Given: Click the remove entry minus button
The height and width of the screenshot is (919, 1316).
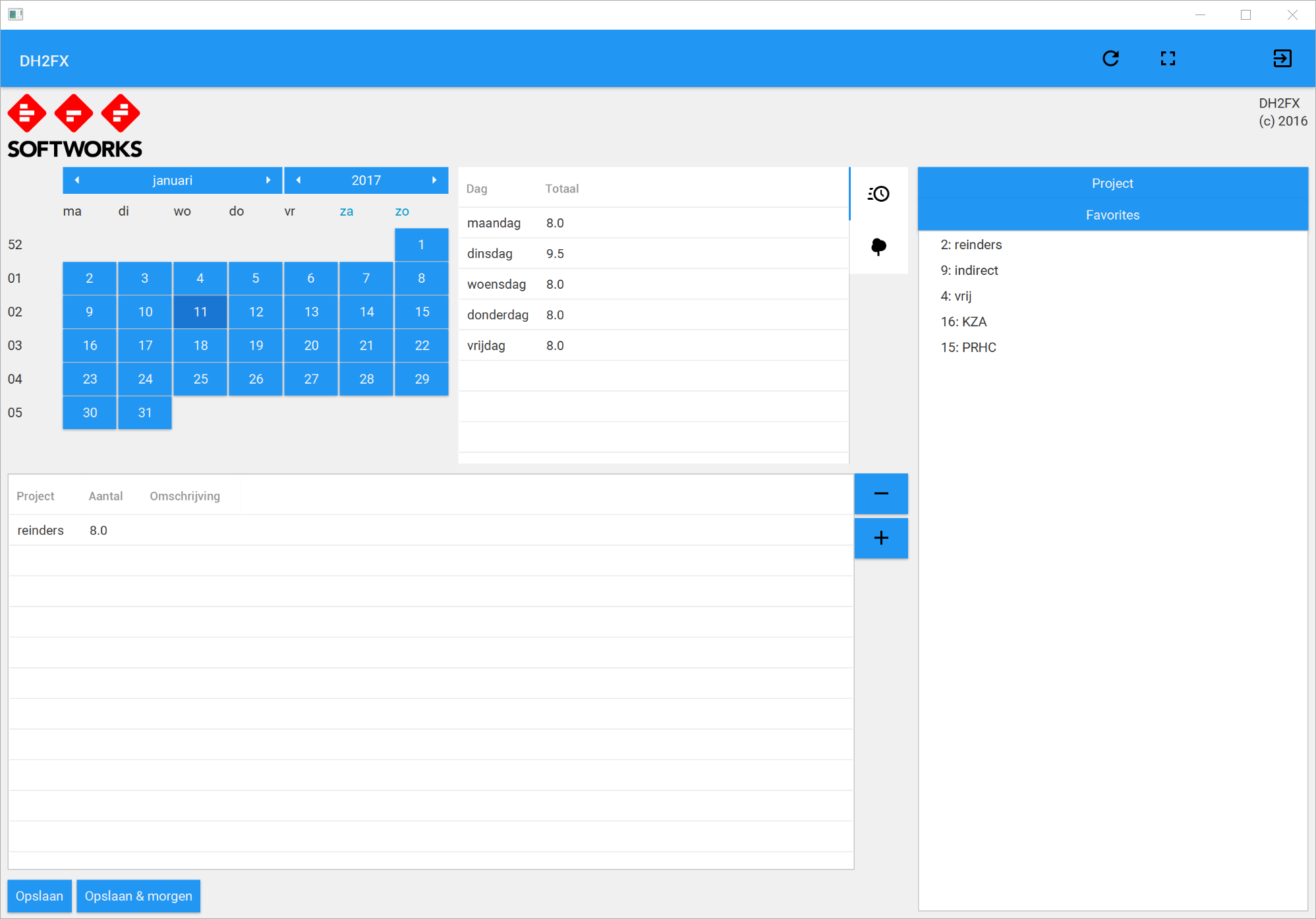Looking at the screenshot, I should point(881,494).
